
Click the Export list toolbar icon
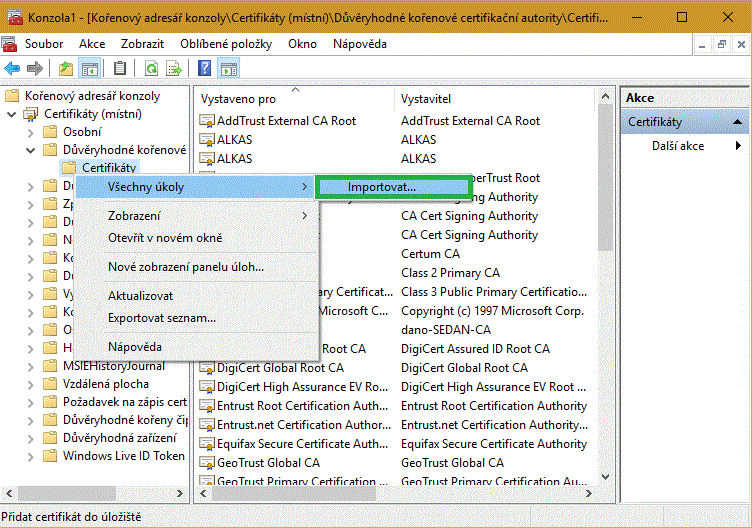tap(174, 68)
